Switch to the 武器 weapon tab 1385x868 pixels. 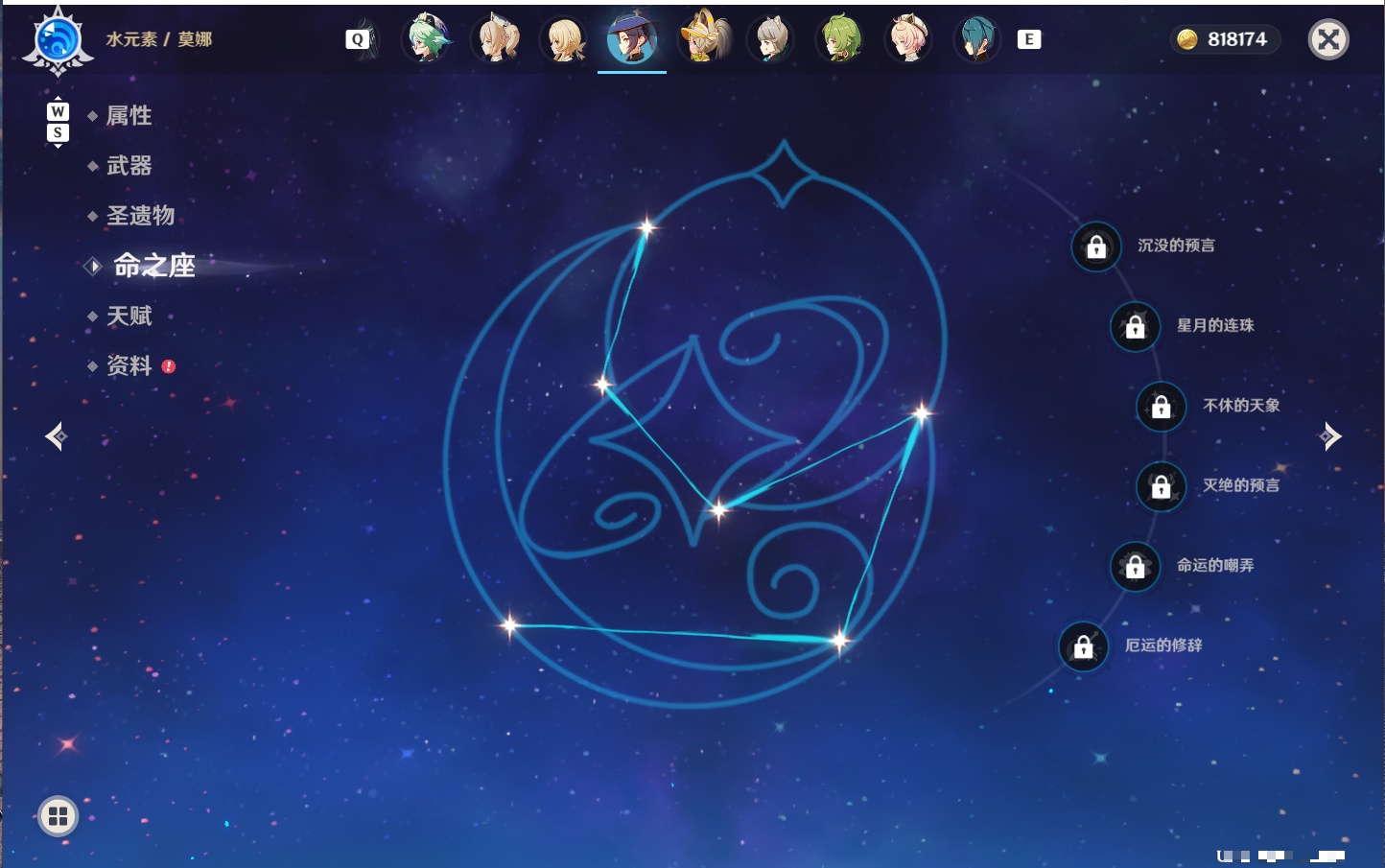129,166
